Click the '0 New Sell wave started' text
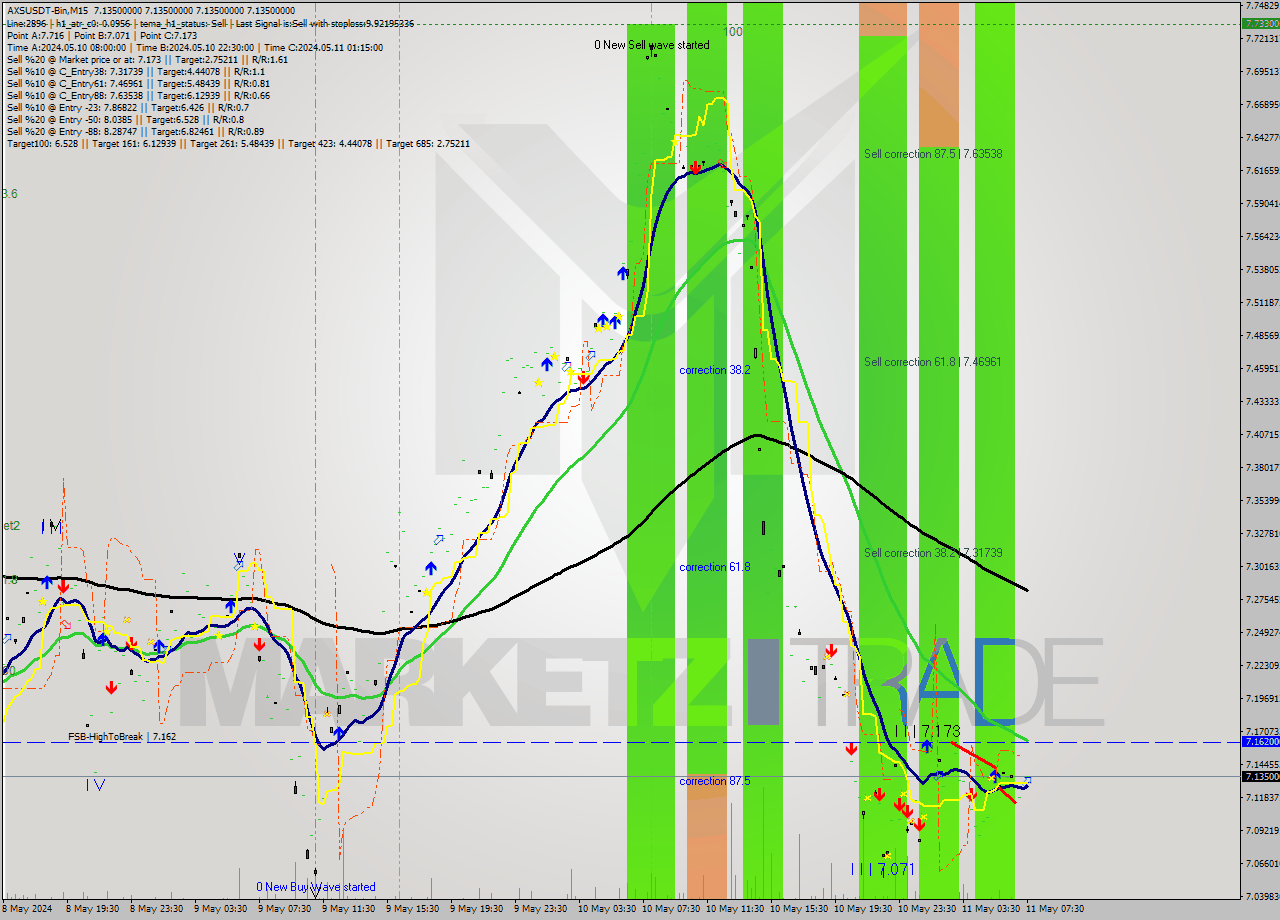Viewport: 1280px width, 920px height. pos(651,45)
